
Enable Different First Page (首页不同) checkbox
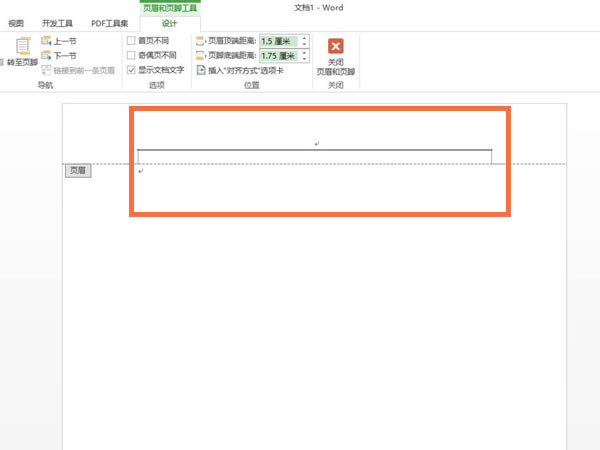pos(131,41)
